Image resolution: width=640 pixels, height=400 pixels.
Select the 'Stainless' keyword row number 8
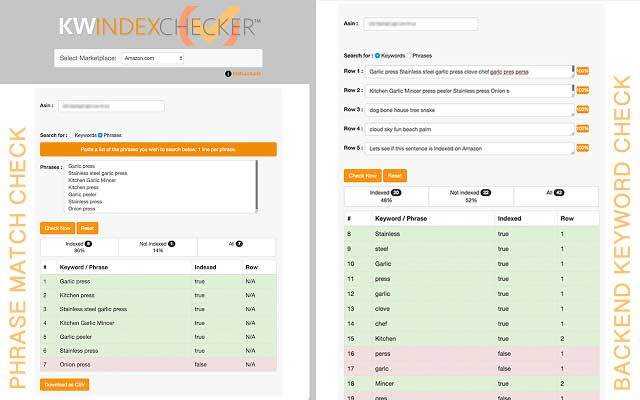pyautogui.click(x=472, y=234)
